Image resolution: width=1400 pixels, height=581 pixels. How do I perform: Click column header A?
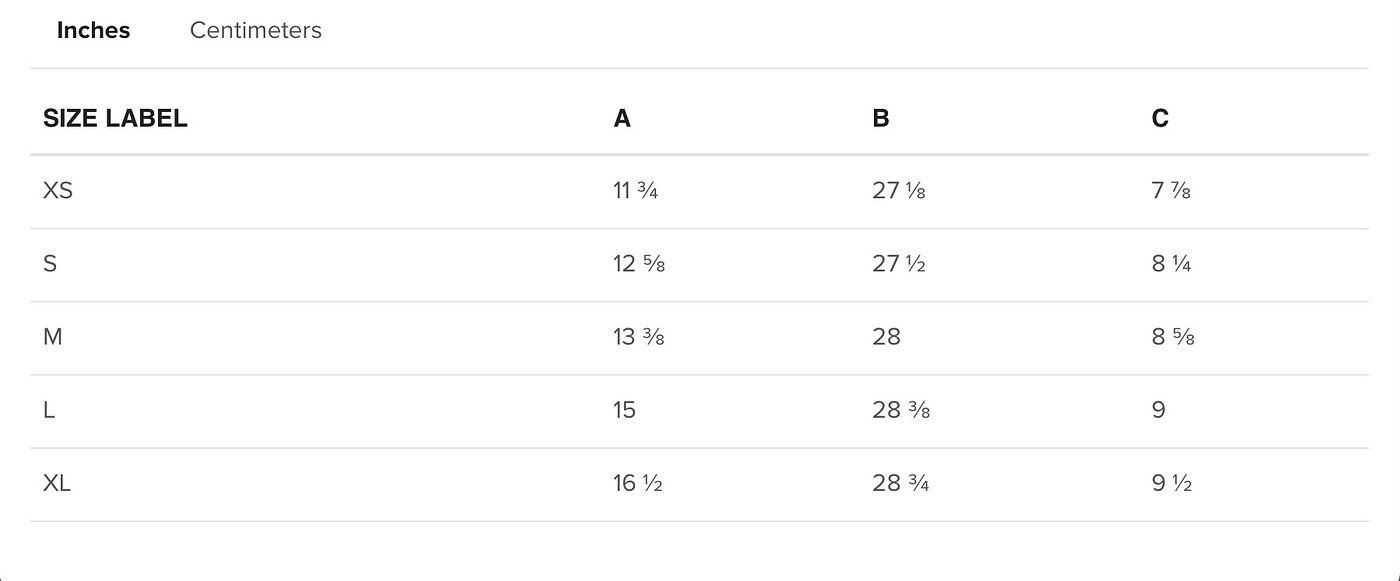point(622,118)
